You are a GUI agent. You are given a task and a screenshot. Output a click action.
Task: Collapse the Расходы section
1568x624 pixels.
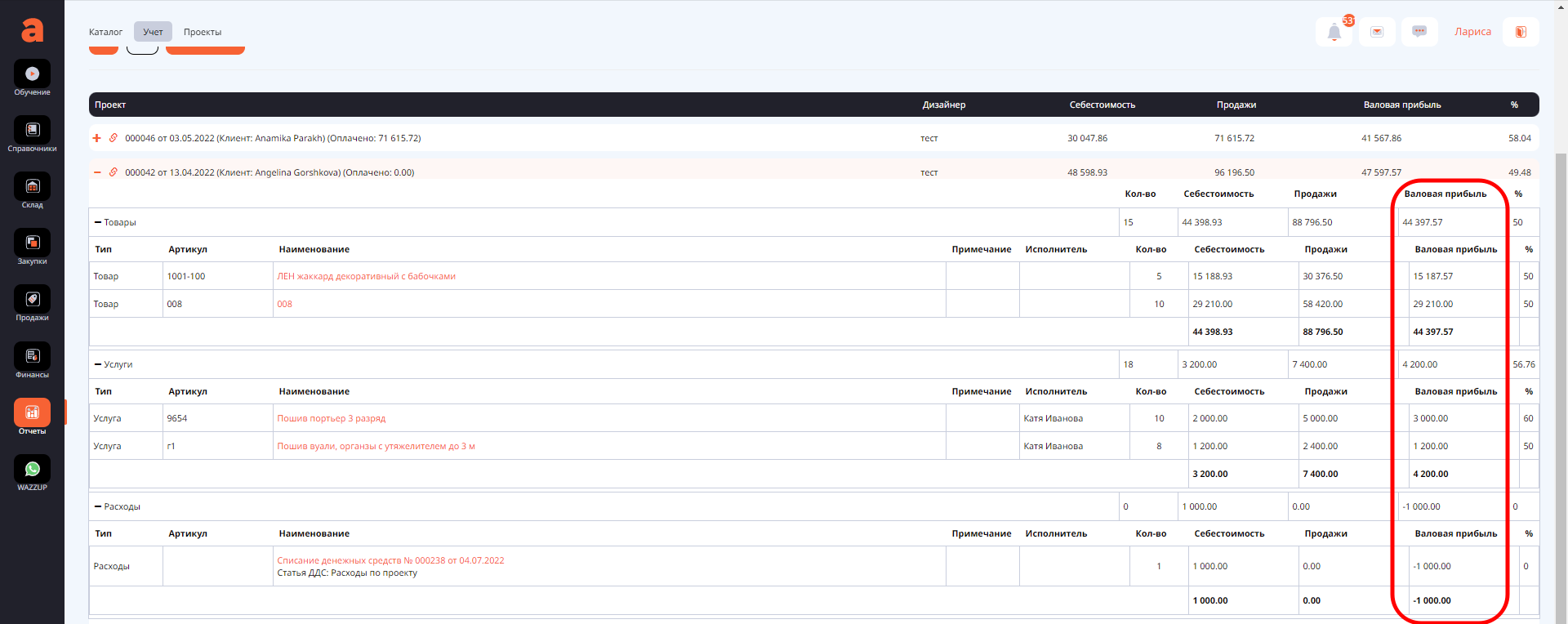tap(98, 506)
